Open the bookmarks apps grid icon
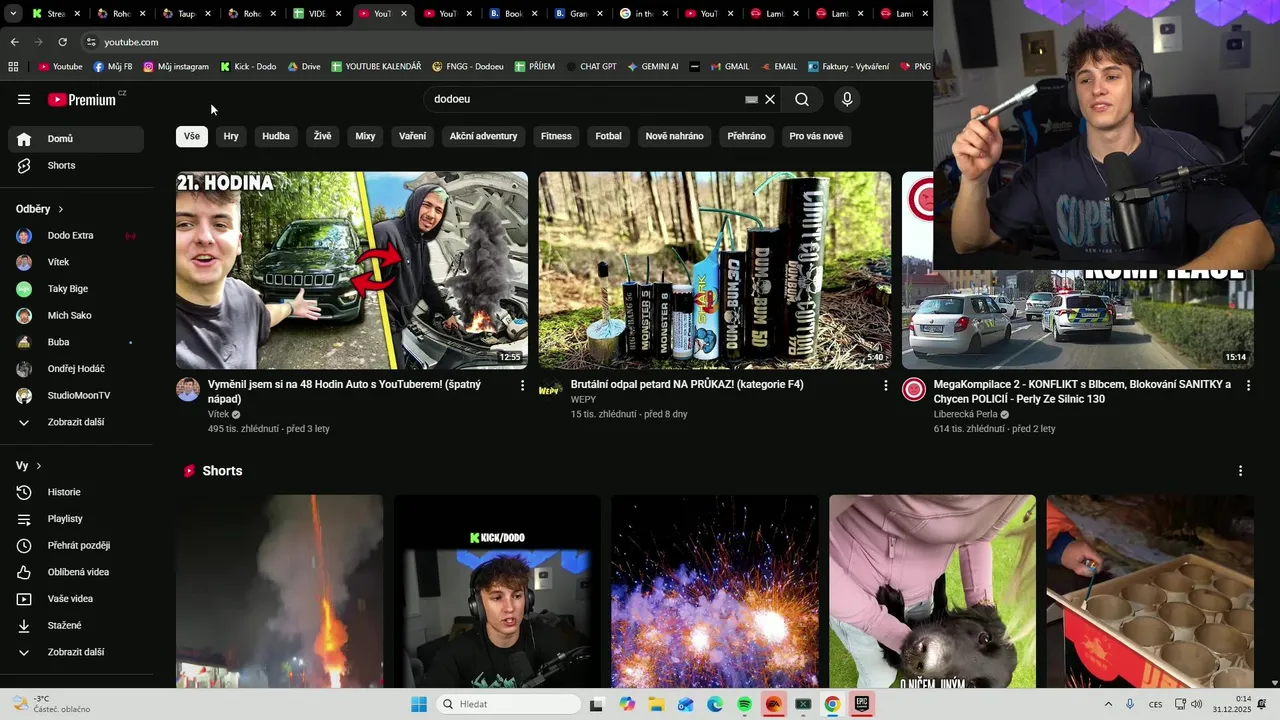 pyautogui.click(x=13, y=67)
